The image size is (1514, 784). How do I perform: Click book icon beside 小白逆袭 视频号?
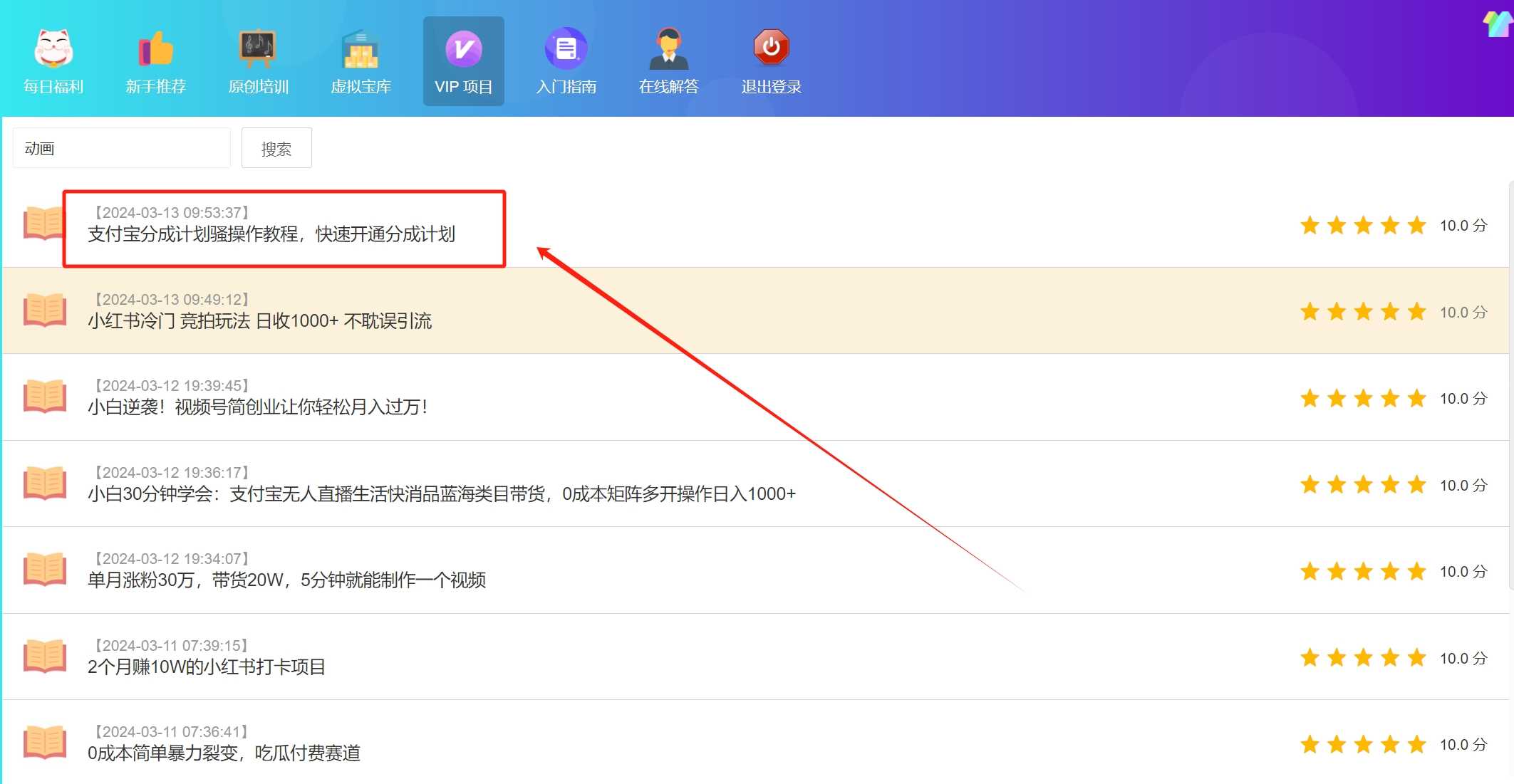point(45,396)
